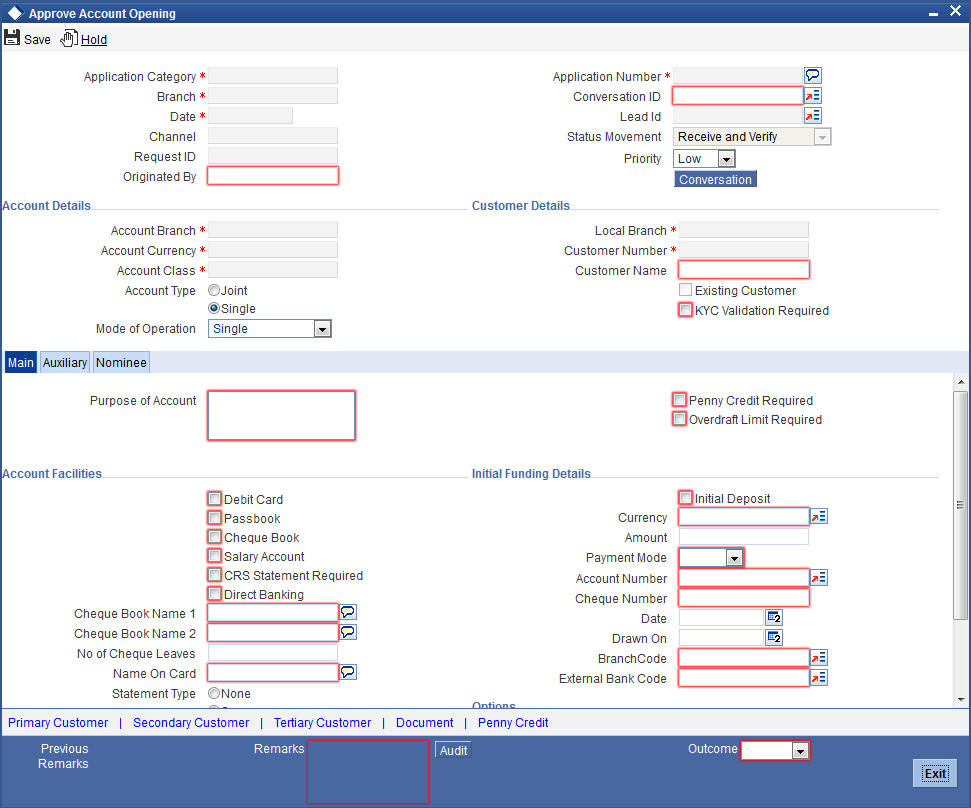Open the Primary Customer link
Image resolution: width=971 pixels, height=808 pixels.
click(58, 723)
